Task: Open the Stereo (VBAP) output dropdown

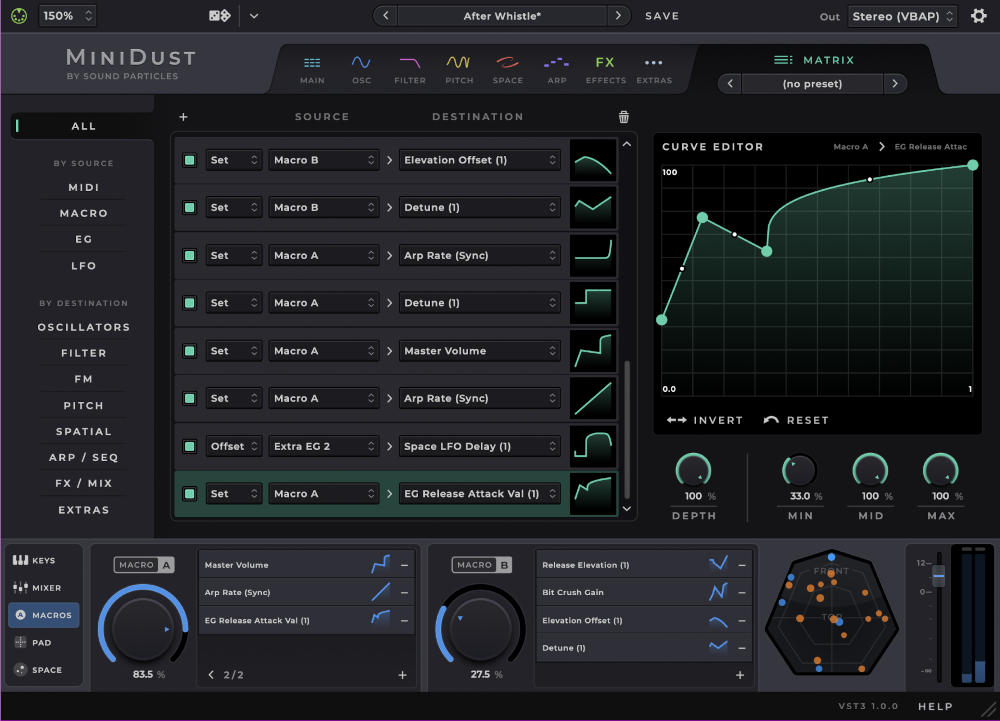Action: point(902,15)
